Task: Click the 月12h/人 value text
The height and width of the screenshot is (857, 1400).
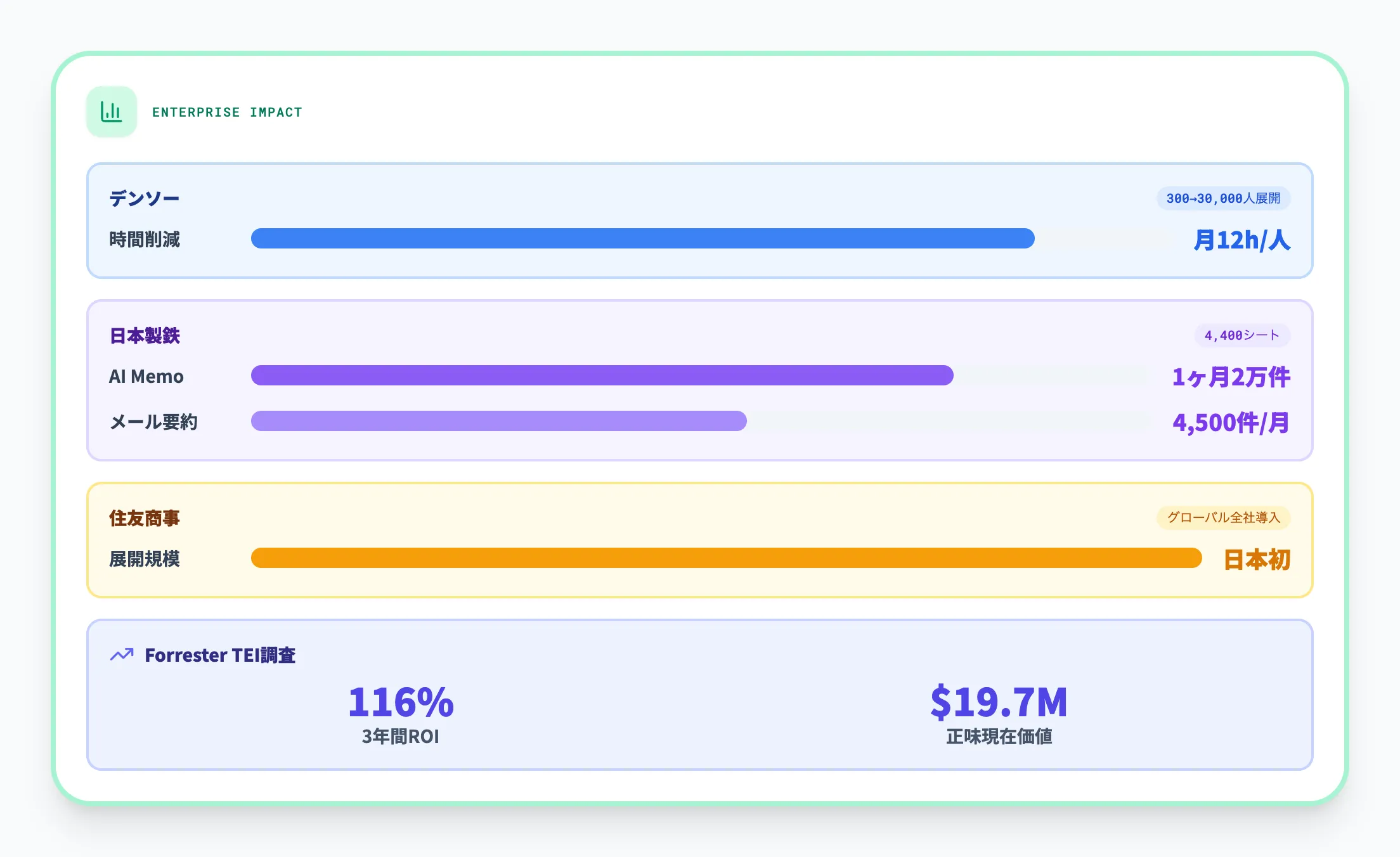Action: coord(1241,240)
